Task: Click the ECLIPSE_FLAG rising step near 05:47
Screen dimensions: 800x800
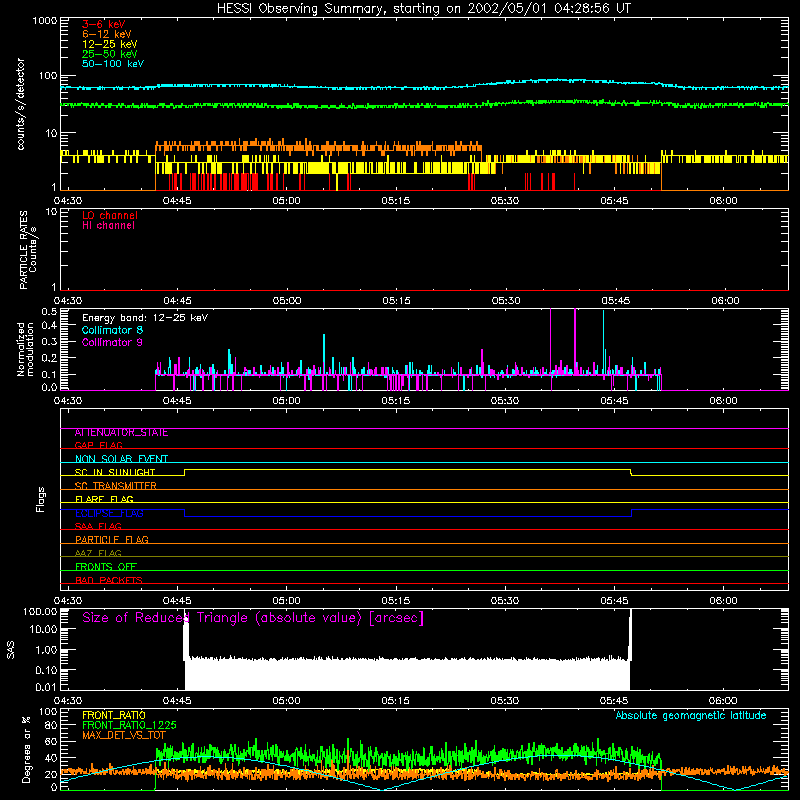Action: [632, 513]
